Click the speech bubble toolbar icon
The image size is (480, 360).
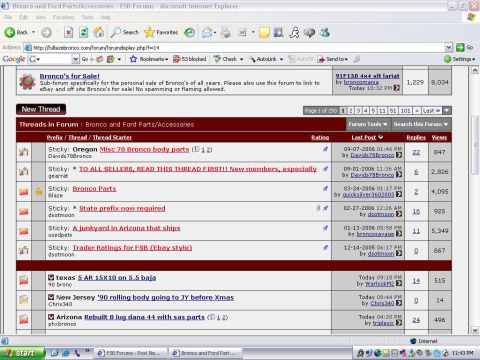[x=309, y=32]
